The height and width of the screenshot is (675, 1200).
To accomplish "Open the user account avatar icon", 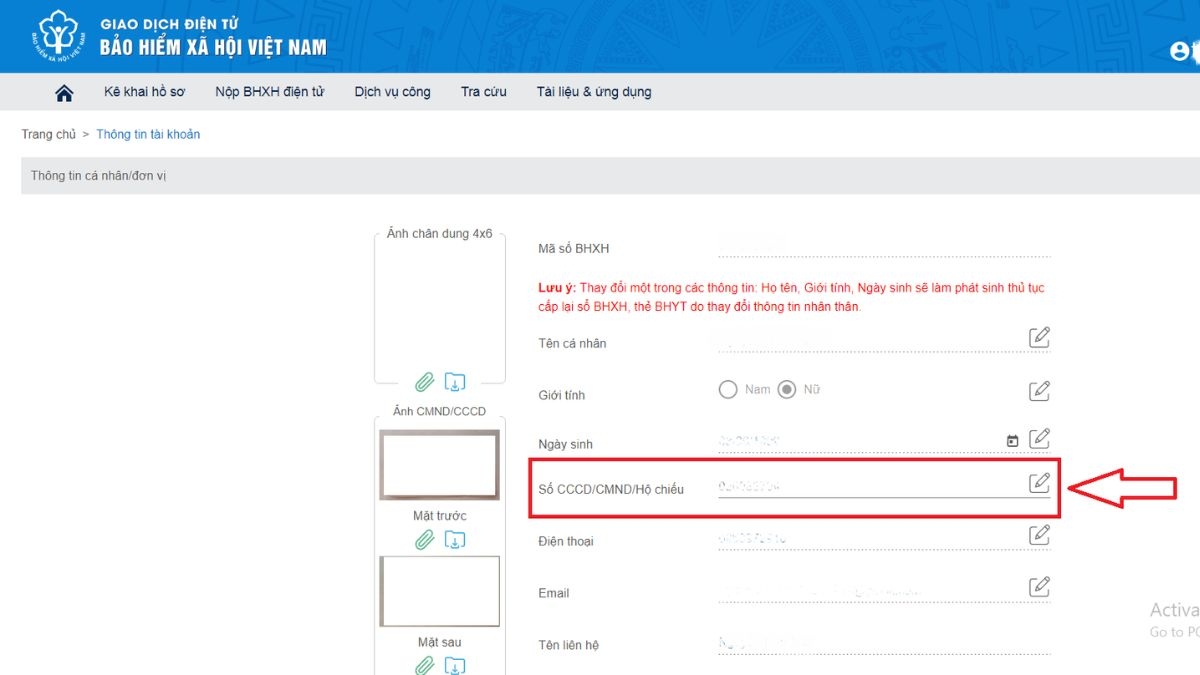I will [x=1181, y=51].
